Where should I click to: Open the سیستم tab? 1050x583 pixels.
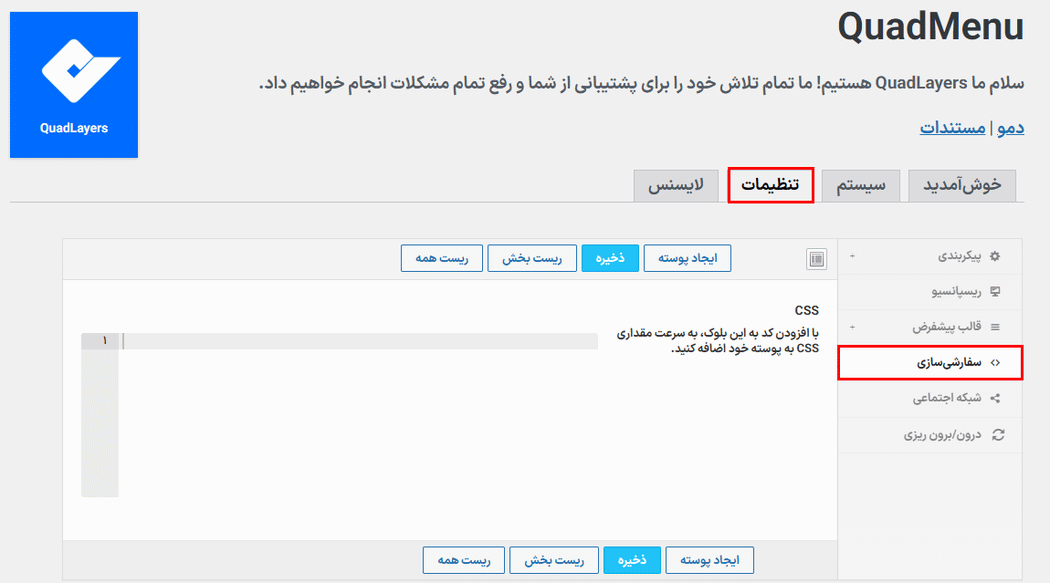(860, 185)
